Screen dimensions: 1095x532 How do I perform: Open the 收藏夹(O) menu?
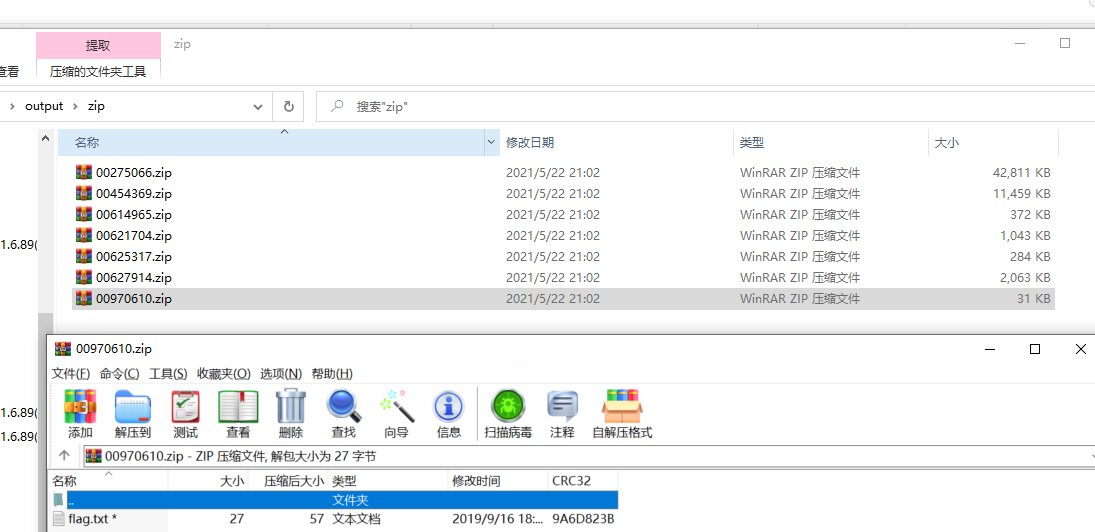(224, 374)
